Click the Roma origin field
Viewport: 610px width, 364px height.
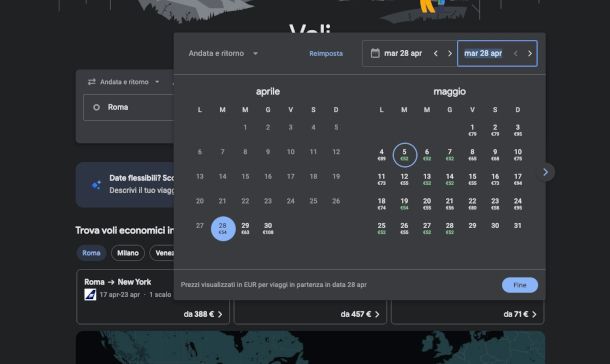coord(128,107)
